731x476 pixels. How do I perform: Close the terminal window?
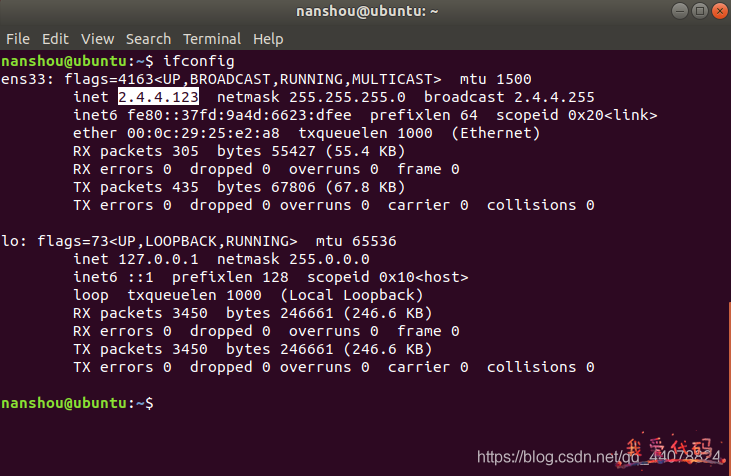720,11
